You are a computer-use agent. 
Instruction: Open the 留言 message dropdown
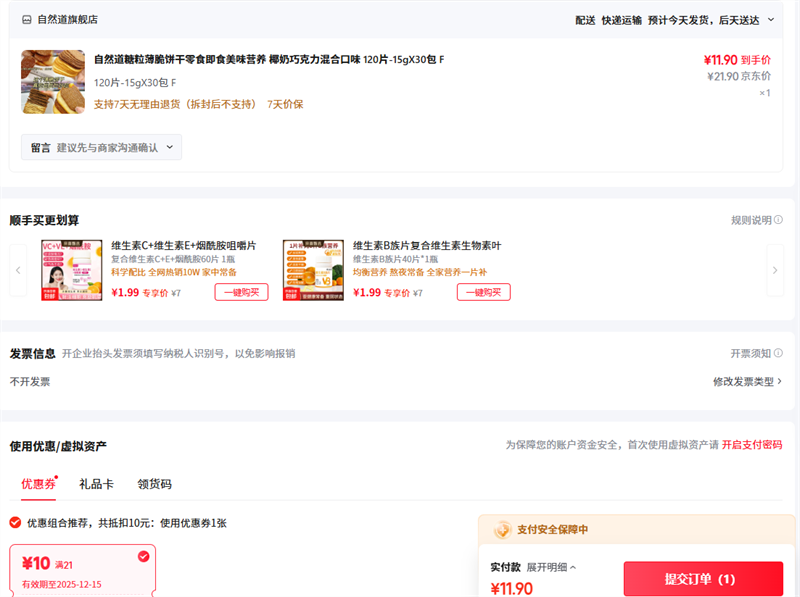coord(101,147)
